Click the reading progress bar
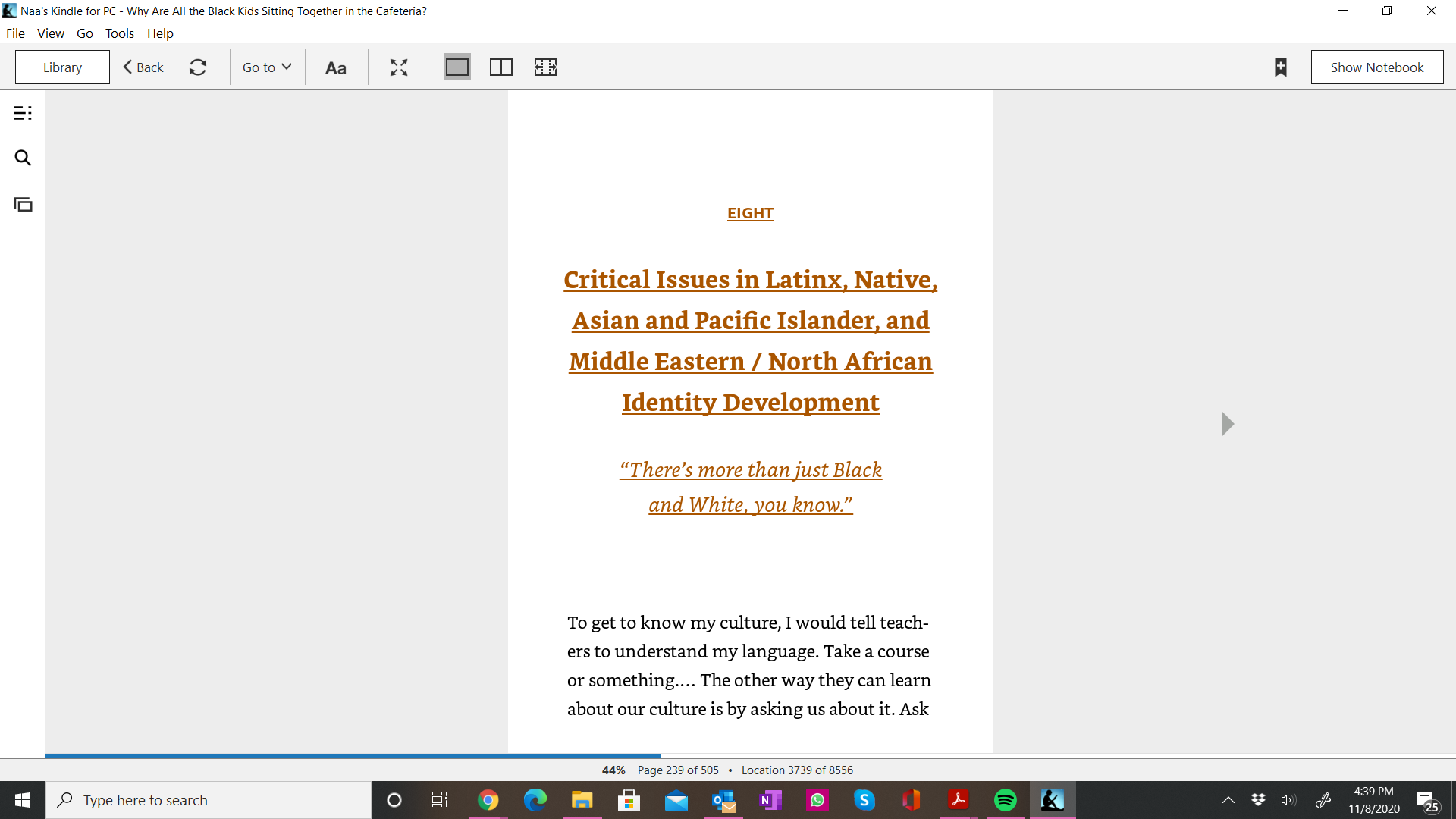The image size is (1456, 819). [x=751, y=756]
